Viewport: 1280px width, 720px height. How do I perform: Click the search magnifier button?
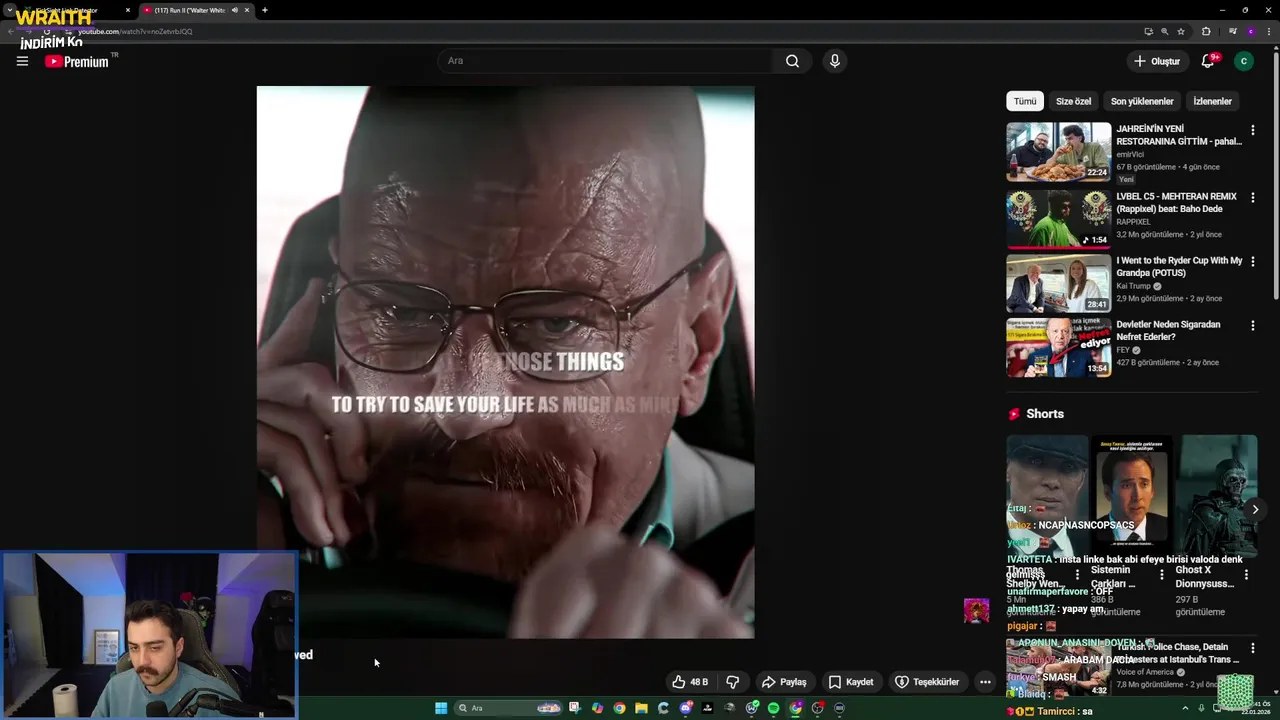tap(792, 61)
